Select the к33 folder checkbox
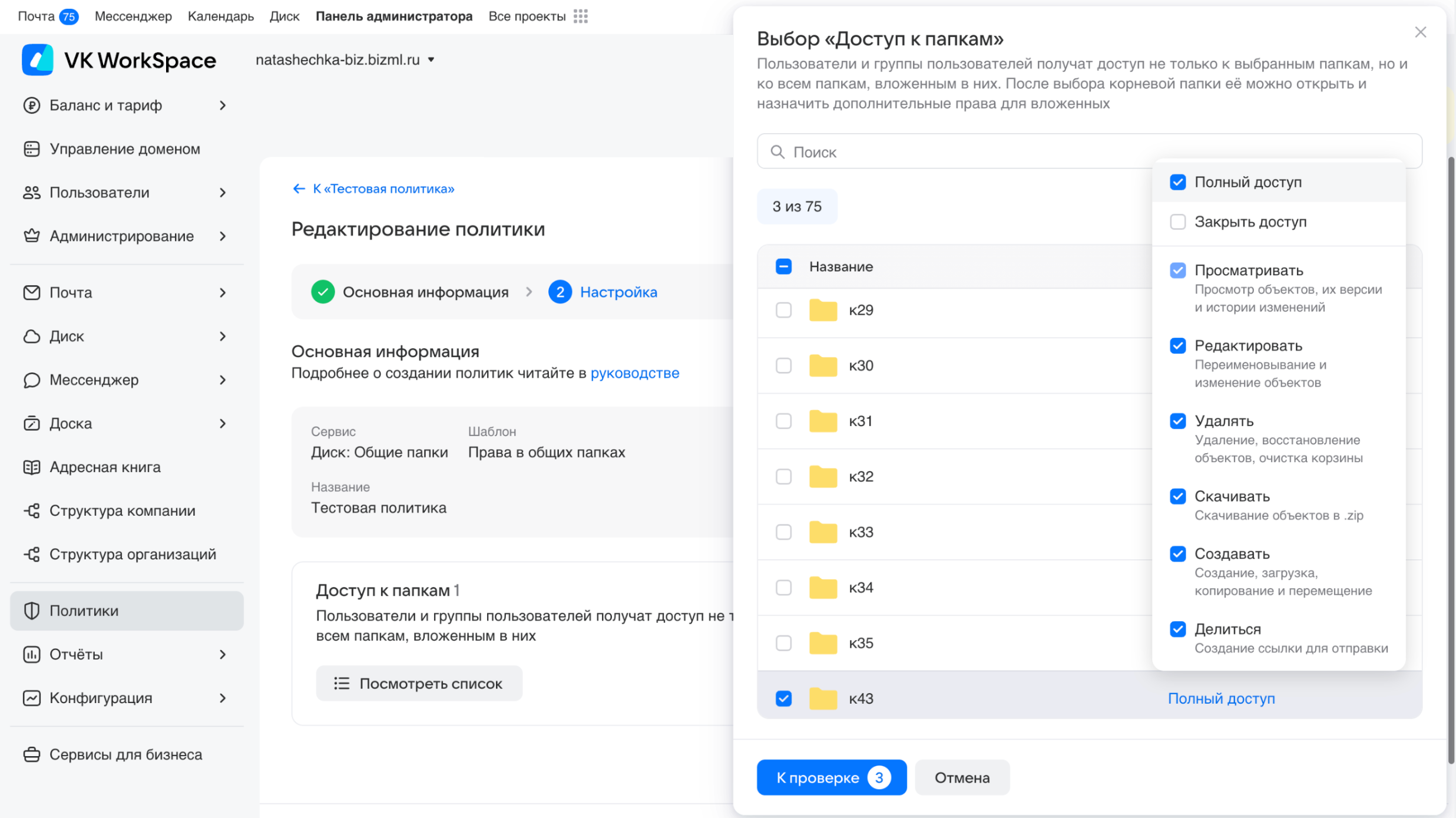The image size is (1456, 818). [x=783, y=532]
